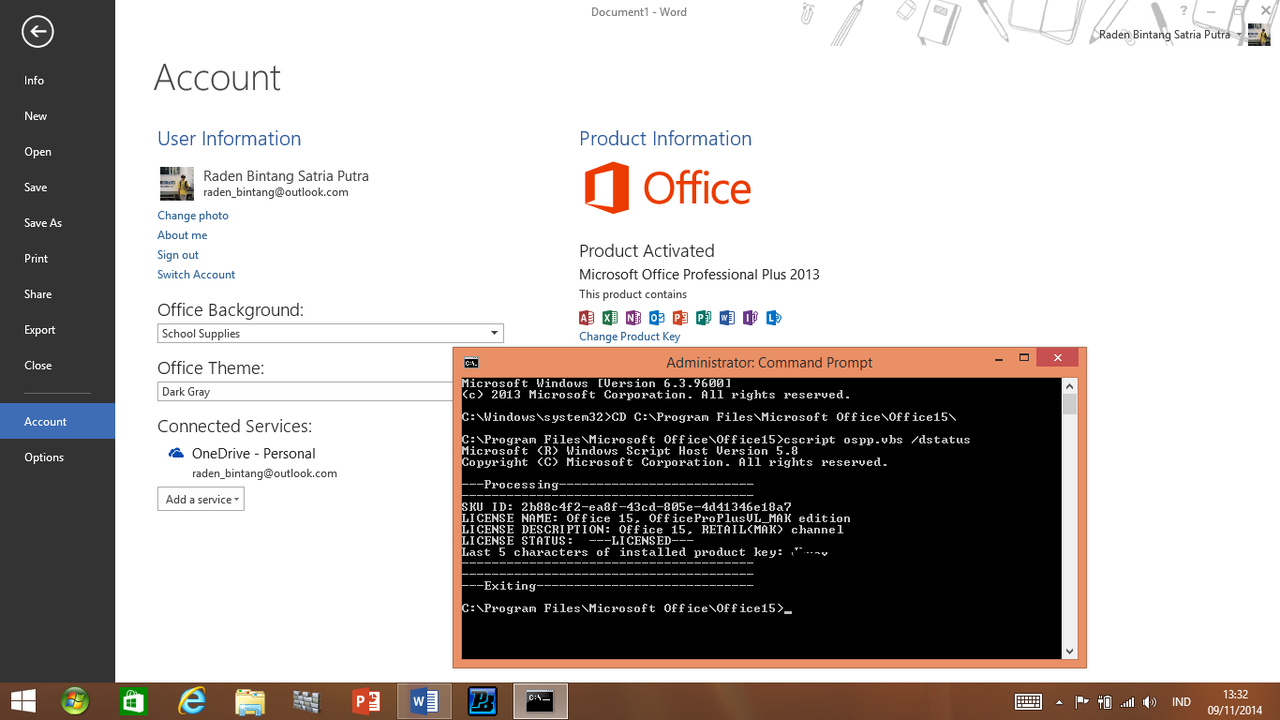Click the Change Product Key link

pos(629,337)
